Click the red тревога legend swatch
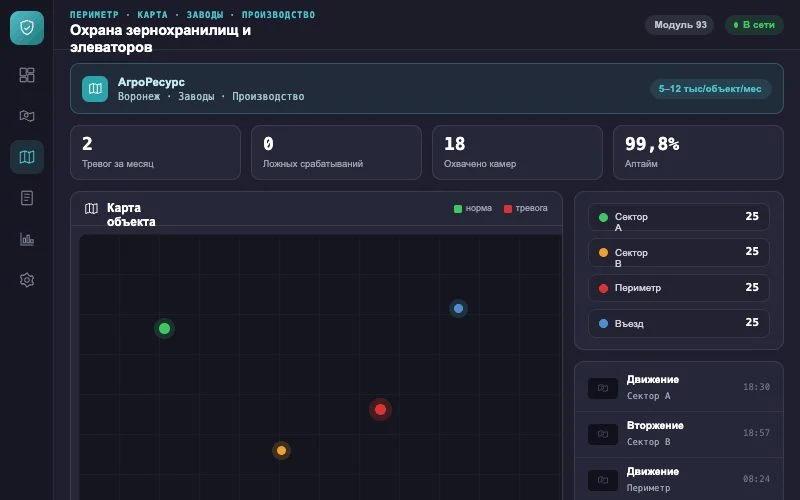This screenshot has height=500, width=800. 508,209
